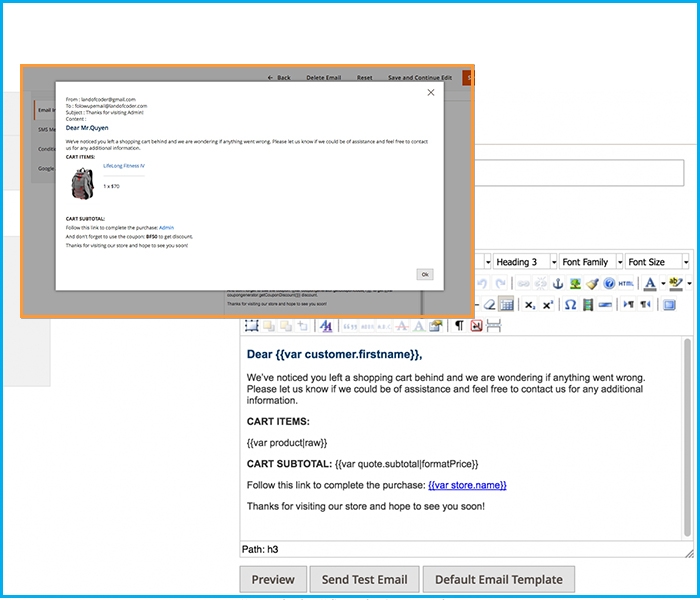Remove formatting with the eraser icon
The width and height of the screenshot is (700, 600).
(490, 304)
